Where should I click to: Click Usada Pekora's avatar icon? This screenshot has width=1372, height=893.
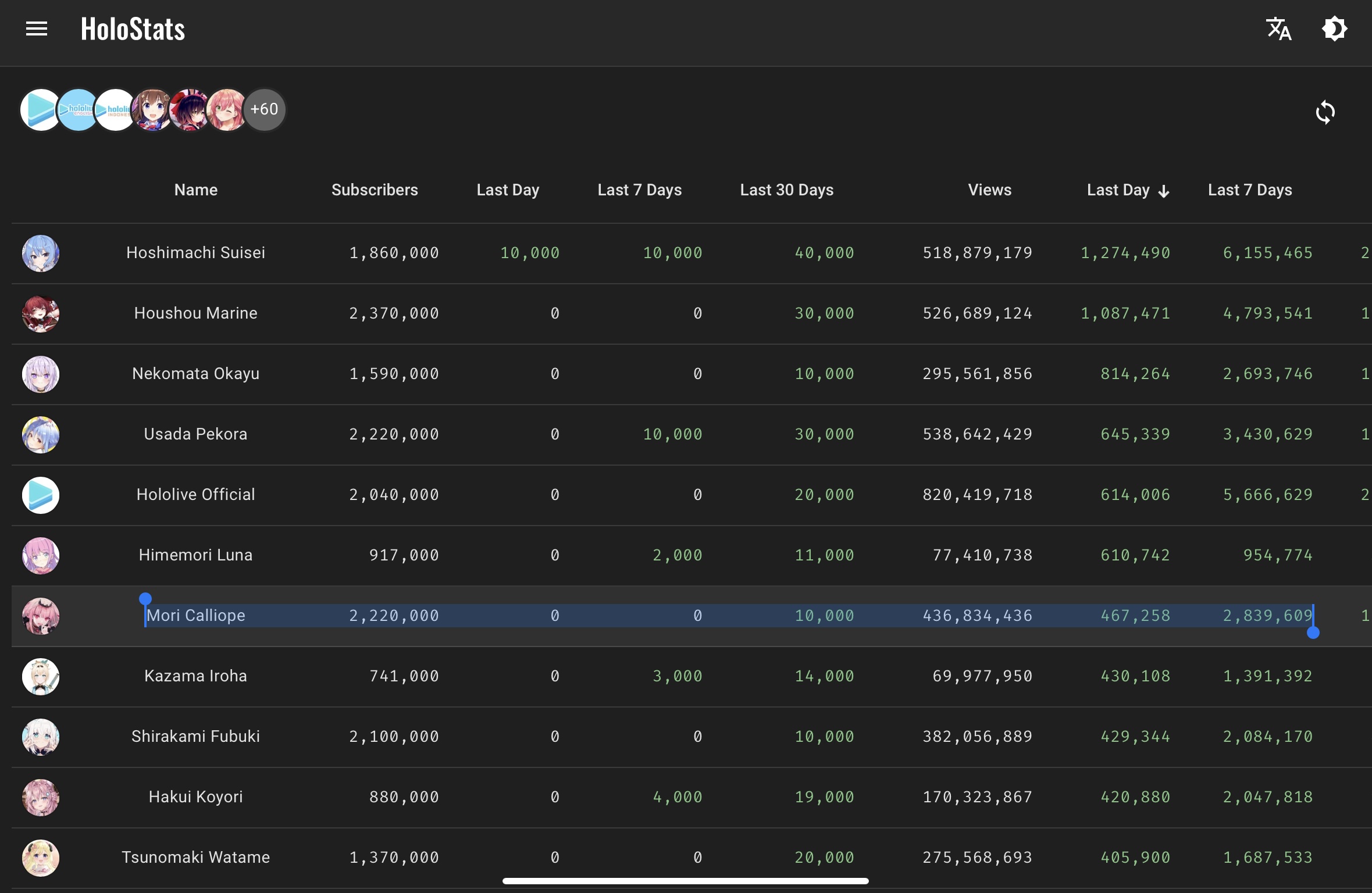coord(41,435)
